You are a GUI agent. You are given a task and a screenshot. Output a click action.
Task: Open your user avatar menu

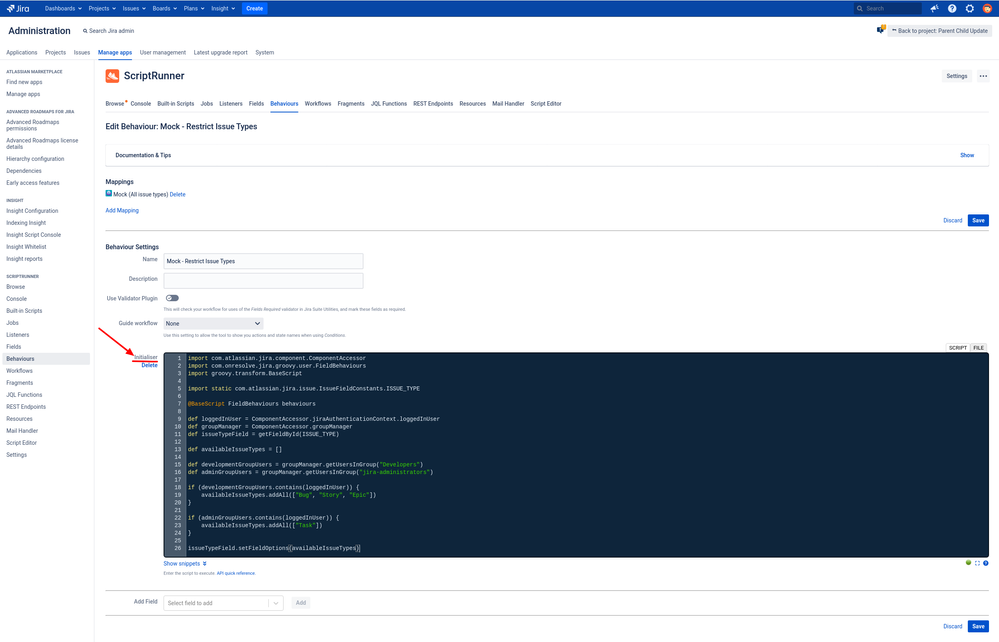click(986, 8)
